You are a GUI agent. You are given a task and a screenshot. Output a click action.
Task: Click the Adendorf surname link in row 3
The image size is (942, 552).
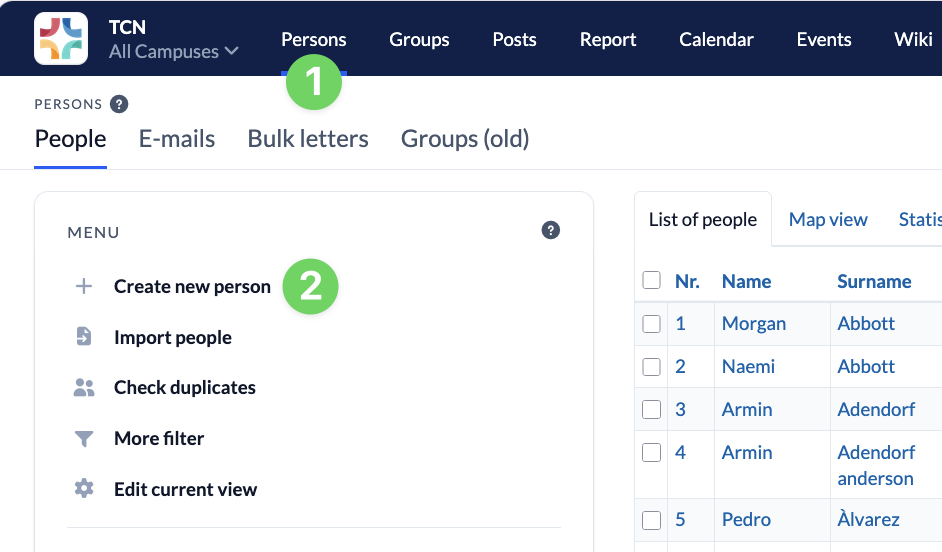point(876,410)
